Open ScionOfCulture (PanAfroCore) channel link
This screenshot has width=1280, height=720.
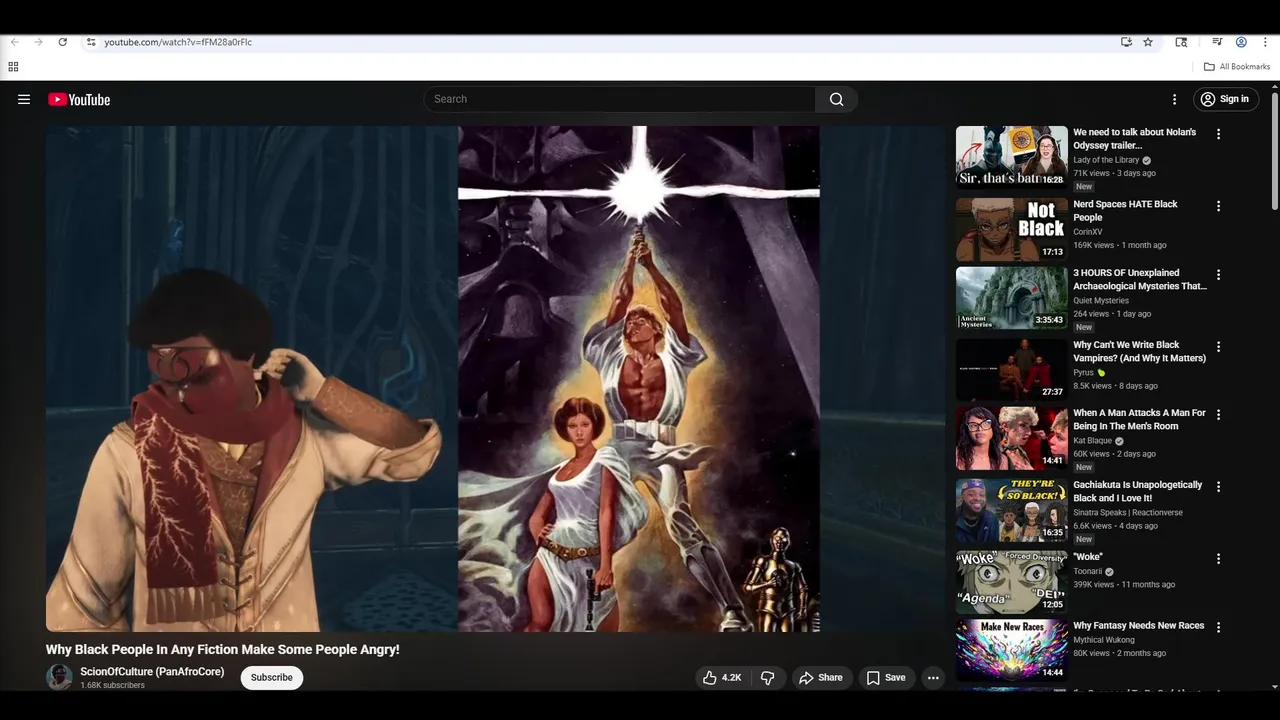point(152,672)
